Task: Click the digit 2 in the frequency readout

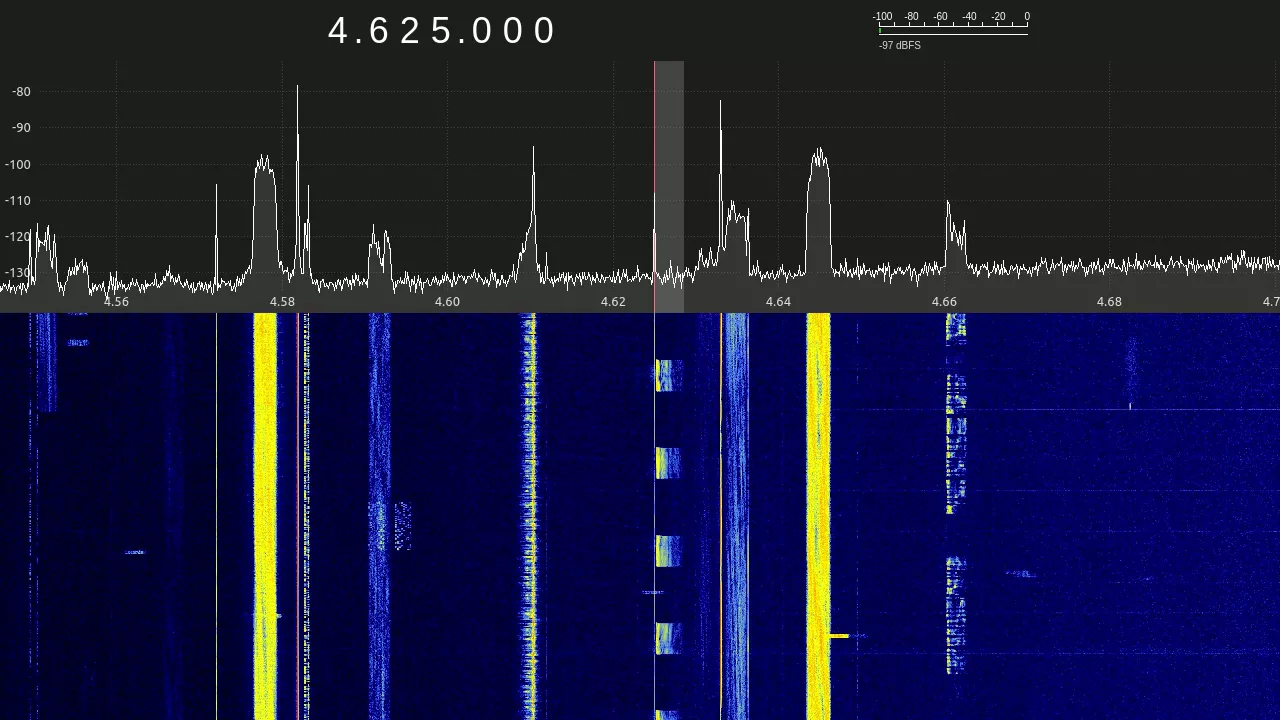Action: click(x=410, y=31)
